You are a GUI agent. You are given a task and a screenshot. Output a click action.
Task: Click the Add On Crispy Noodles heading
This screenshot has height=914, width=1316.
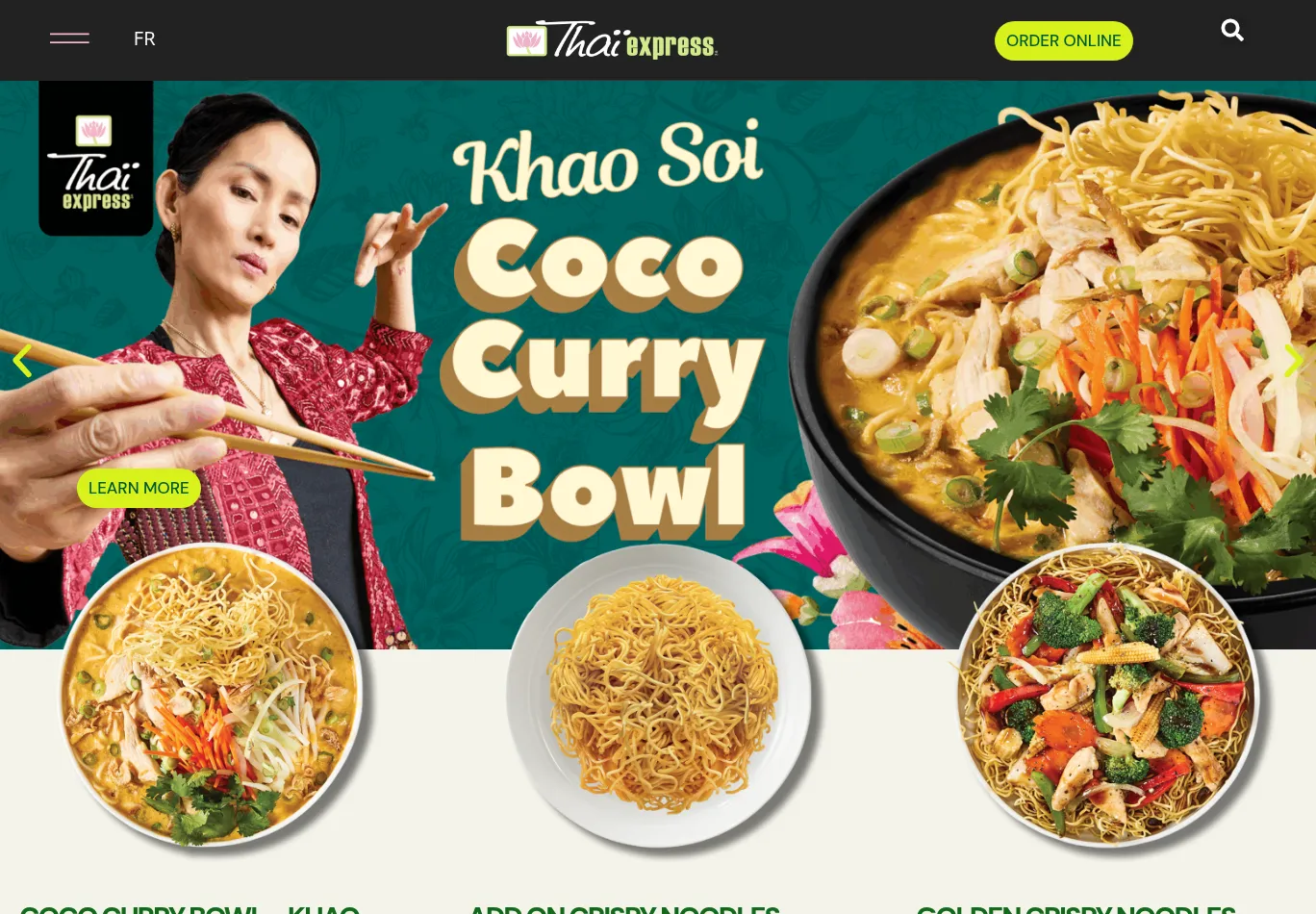pos(623,908)
